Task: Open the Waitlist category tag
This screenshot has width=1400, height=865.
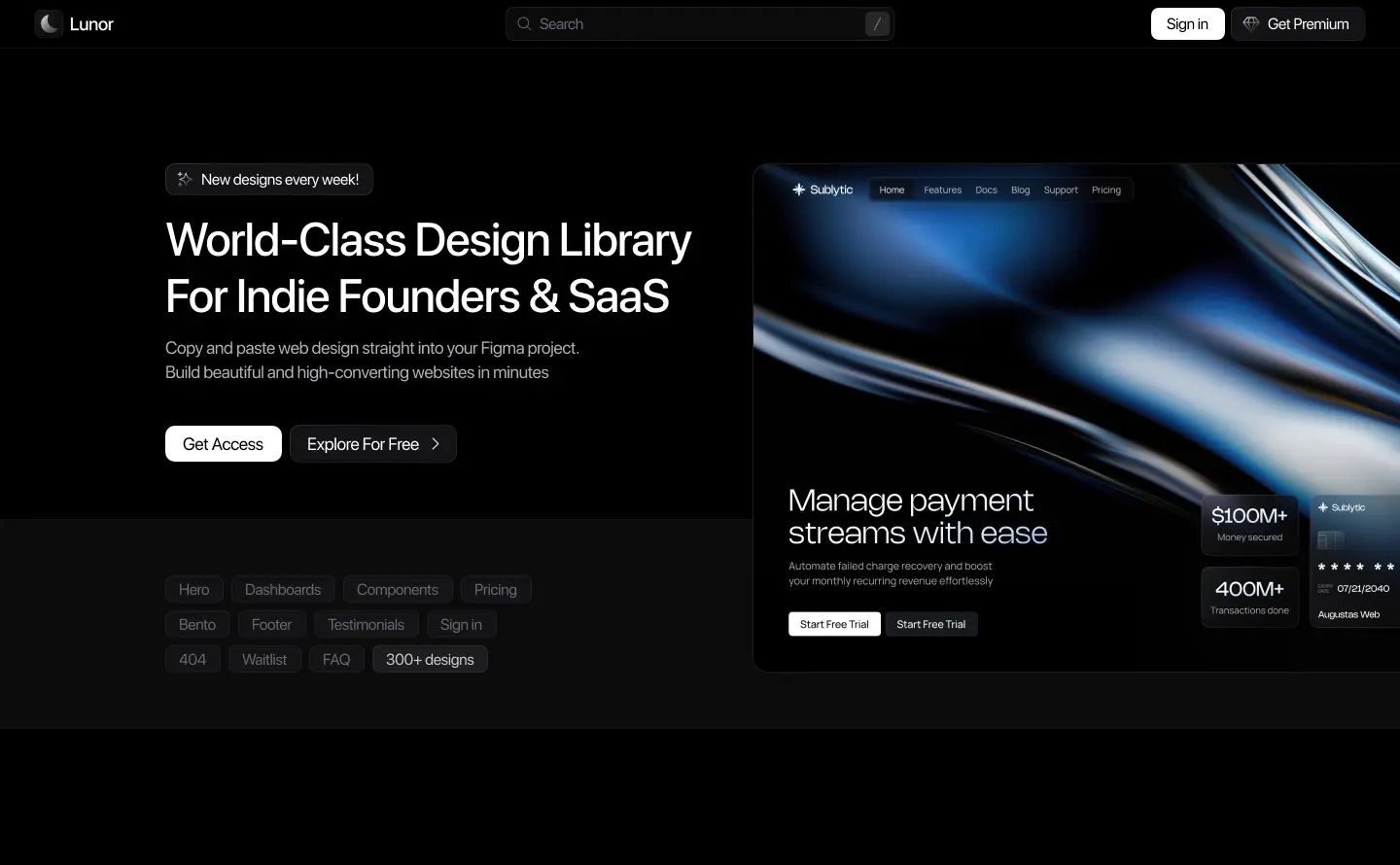Action: (264, 660)
